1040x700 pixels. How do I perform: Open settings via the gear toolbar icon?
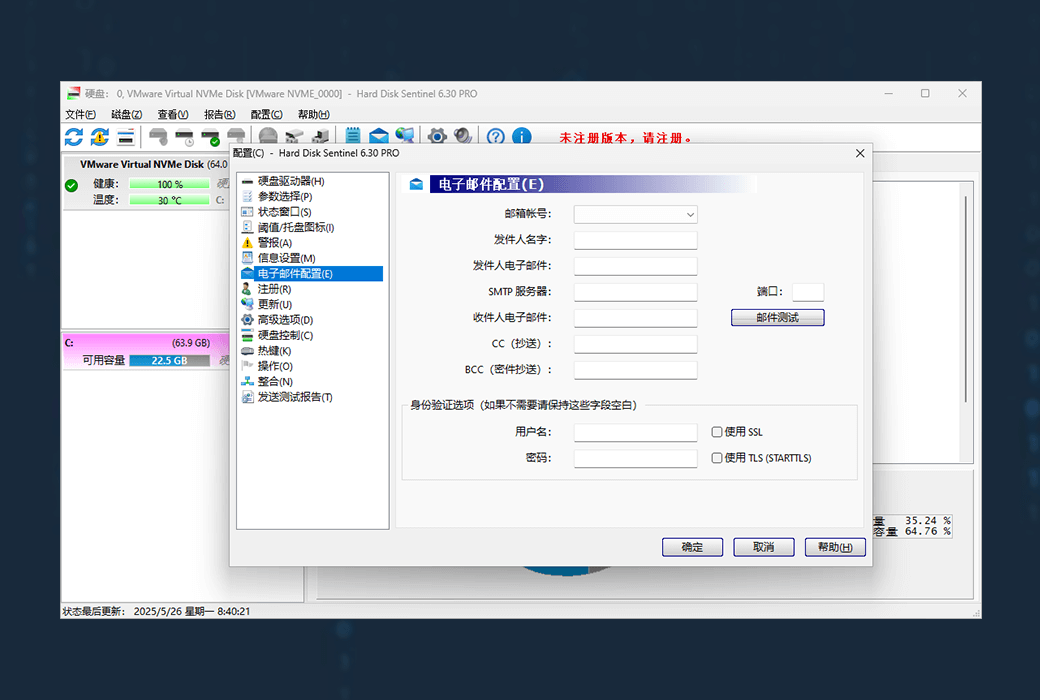437,136
